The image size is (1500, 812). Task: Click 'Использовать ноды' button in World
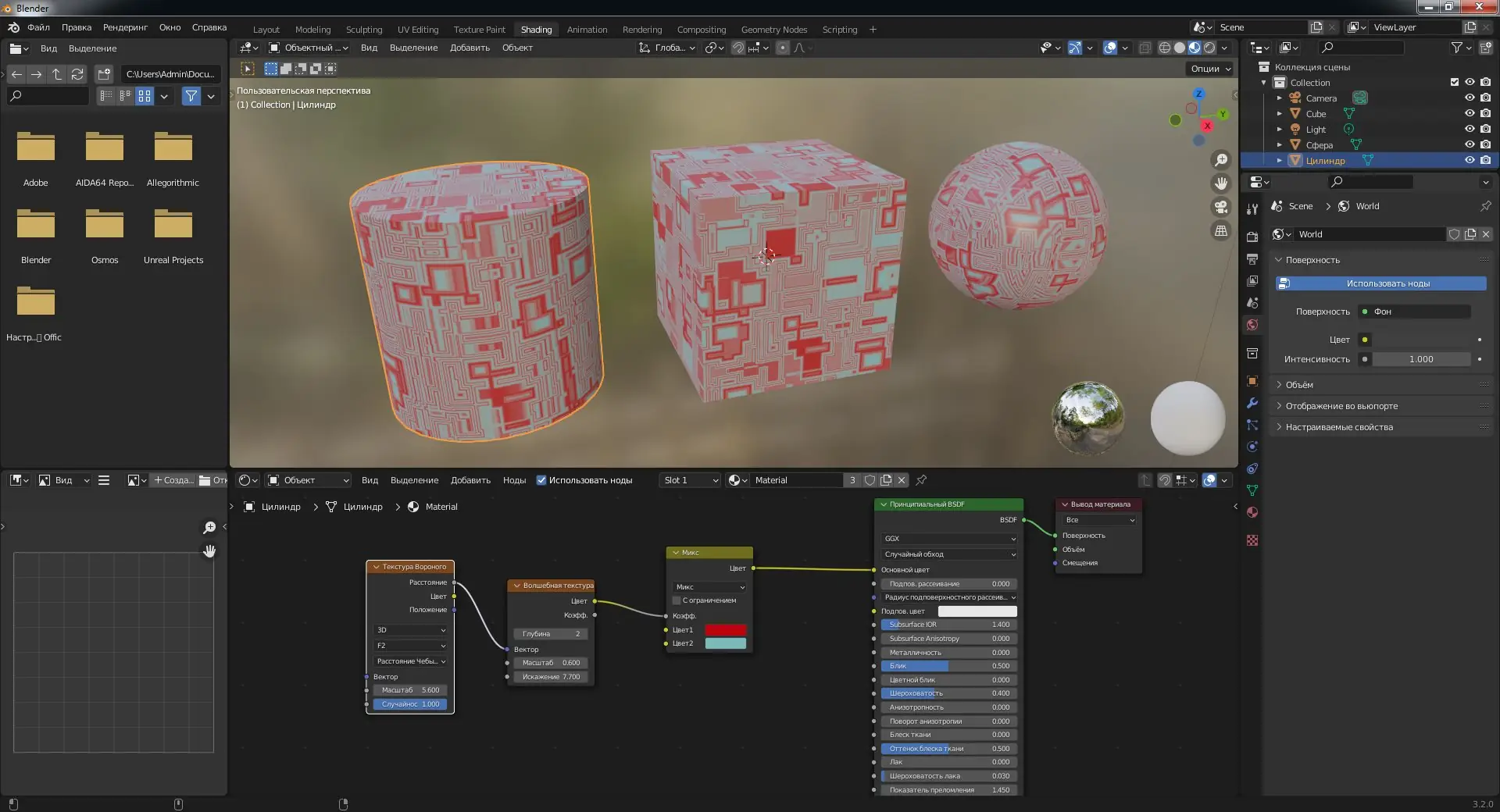[x=1380, y=283]
